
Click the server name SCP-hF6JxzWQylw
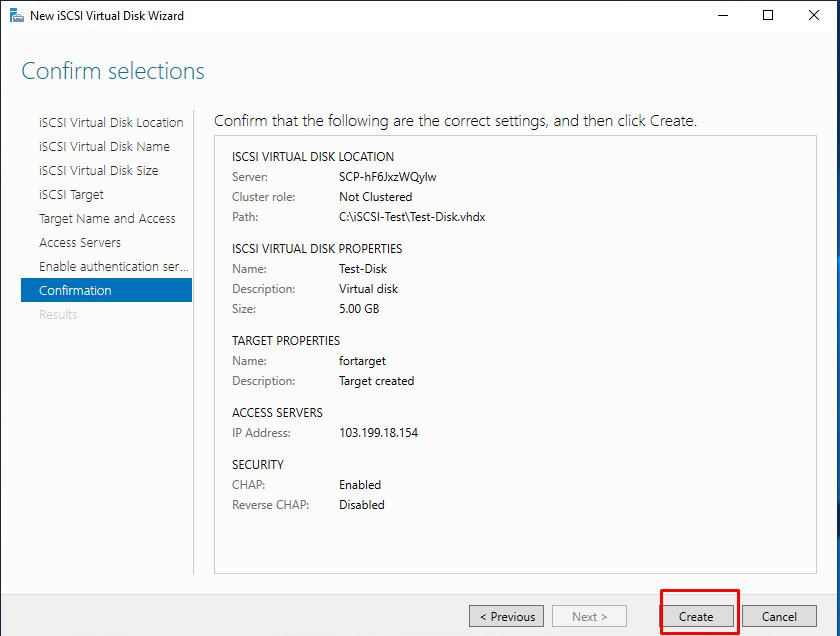pyautogui.click(x=387, y=177)
